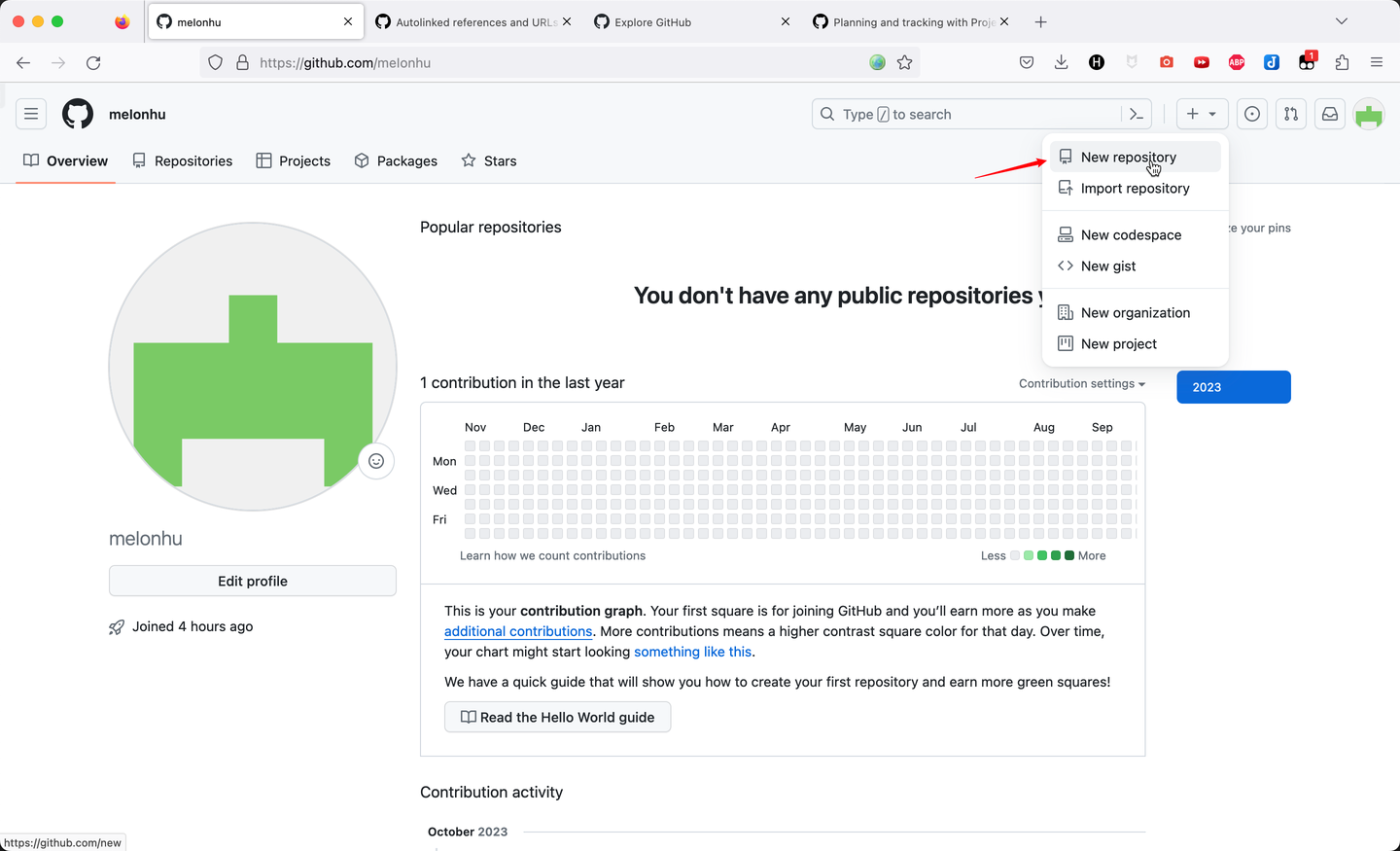Open the Create new plus dropdown
Image resolution: width=1400 pixels, height=851 pixels.
(x=1203, y=114)
